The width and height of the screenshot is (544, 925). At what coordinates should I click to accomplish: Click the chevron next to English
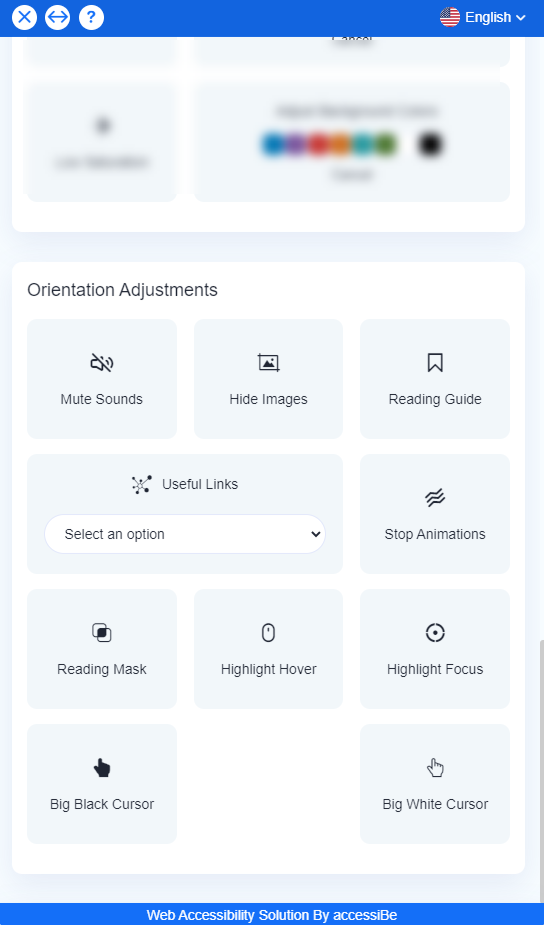coord(520,18)
